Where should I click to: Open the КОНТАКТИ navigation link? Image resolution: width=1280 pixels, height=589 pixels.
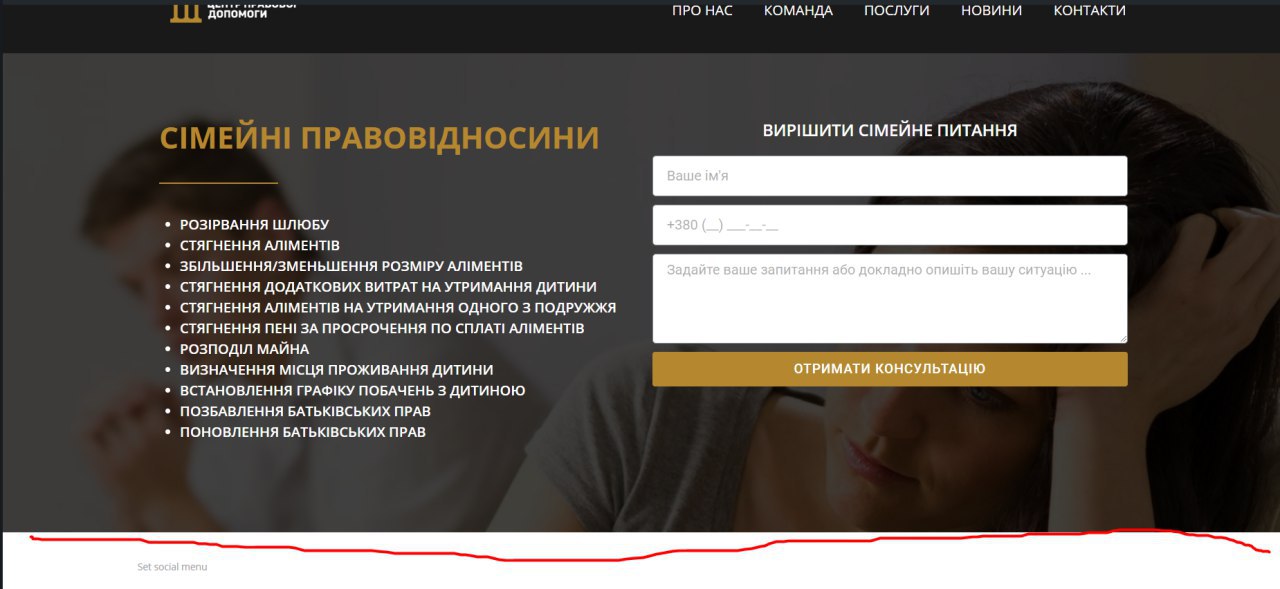(x=1089, y=11)
